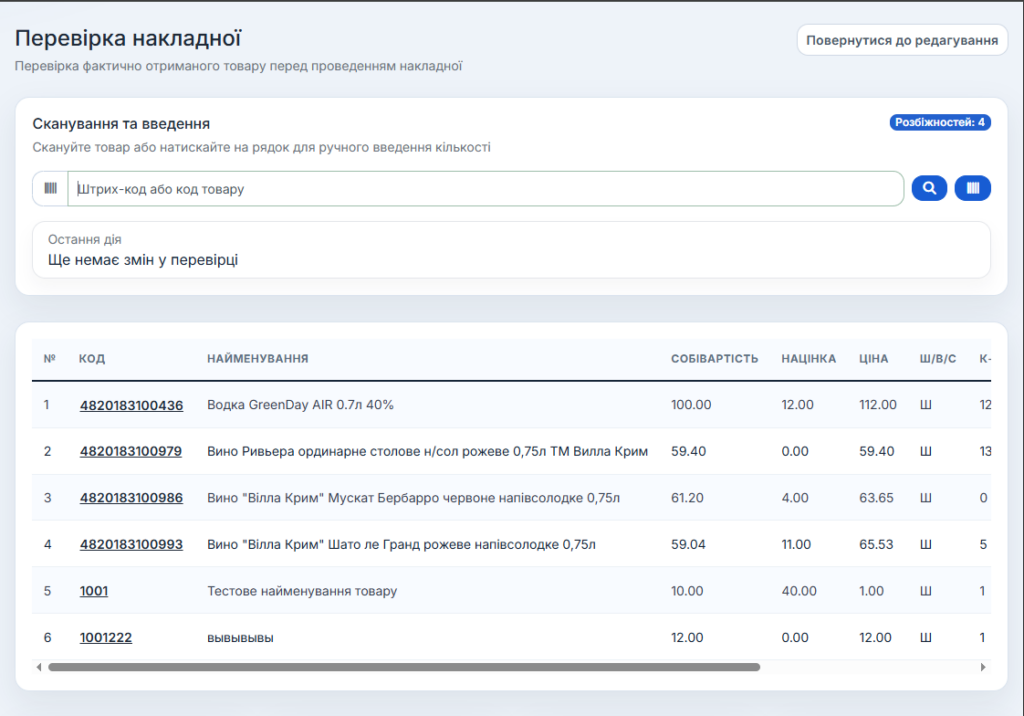Screen dimensions: 1024x716
Task: Select row 'Водка GreenDay AIR 0.7л 40%'
Action: (300, 405)
